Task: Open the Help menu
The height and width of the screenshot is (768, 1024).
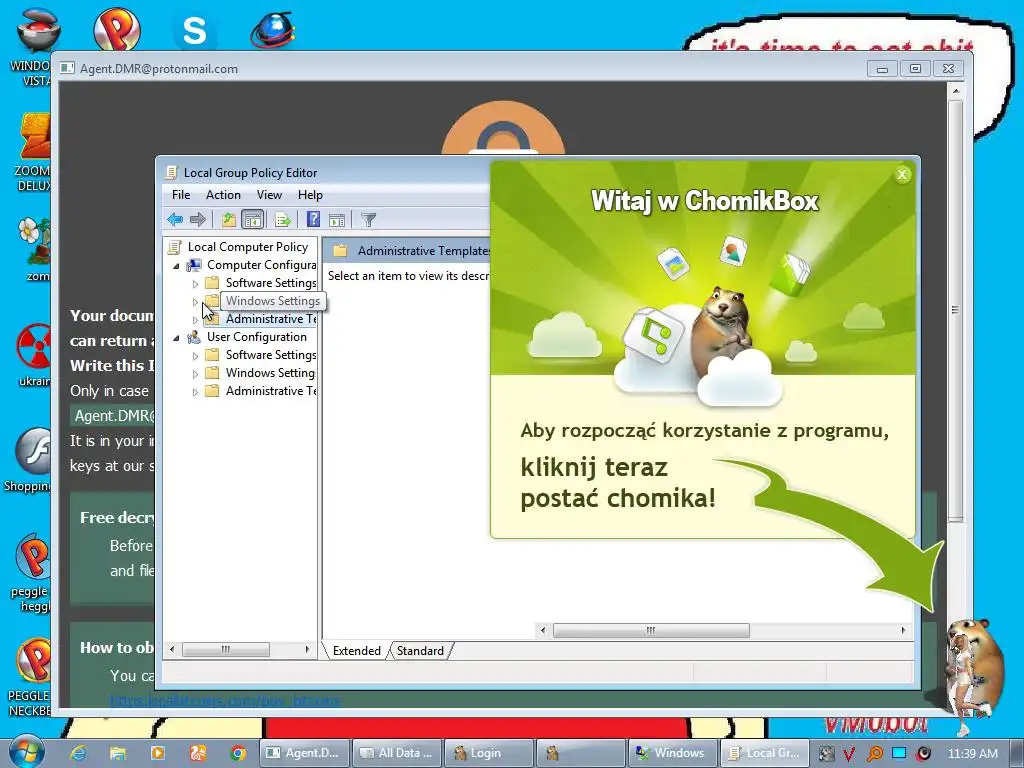Action: 310,195
